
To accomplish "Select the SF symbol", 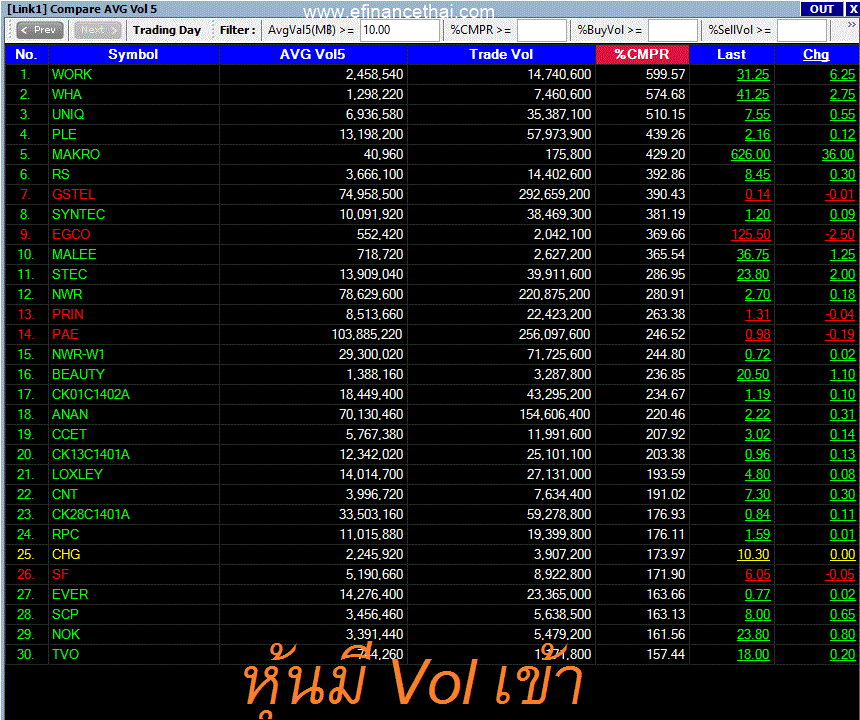I will click(x=60, y=575).
